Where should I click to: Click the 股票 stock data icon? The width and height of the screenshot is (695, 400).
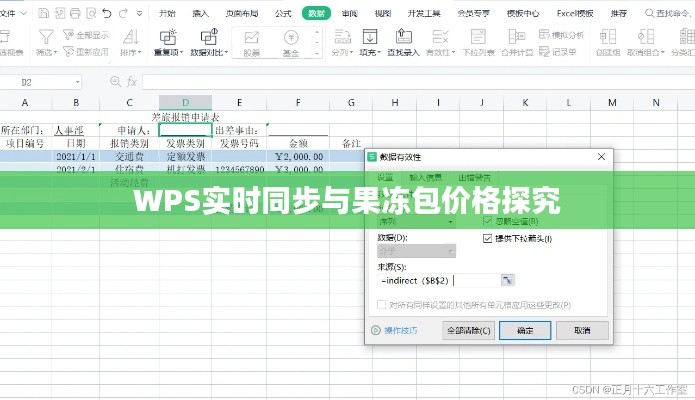tap(251, 43)
